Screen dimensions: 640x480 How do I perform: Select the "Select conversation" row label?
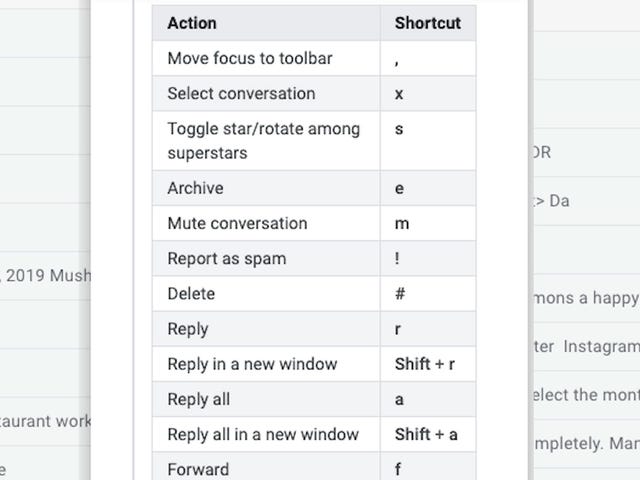241,93
